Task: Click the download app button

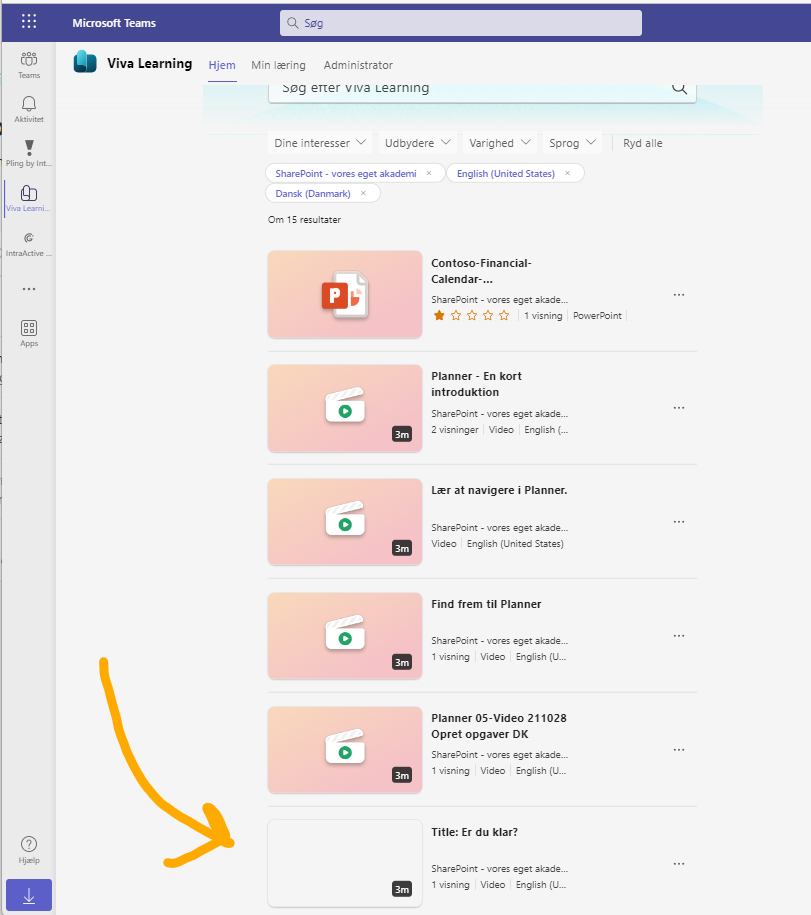Action: point(29,895)
